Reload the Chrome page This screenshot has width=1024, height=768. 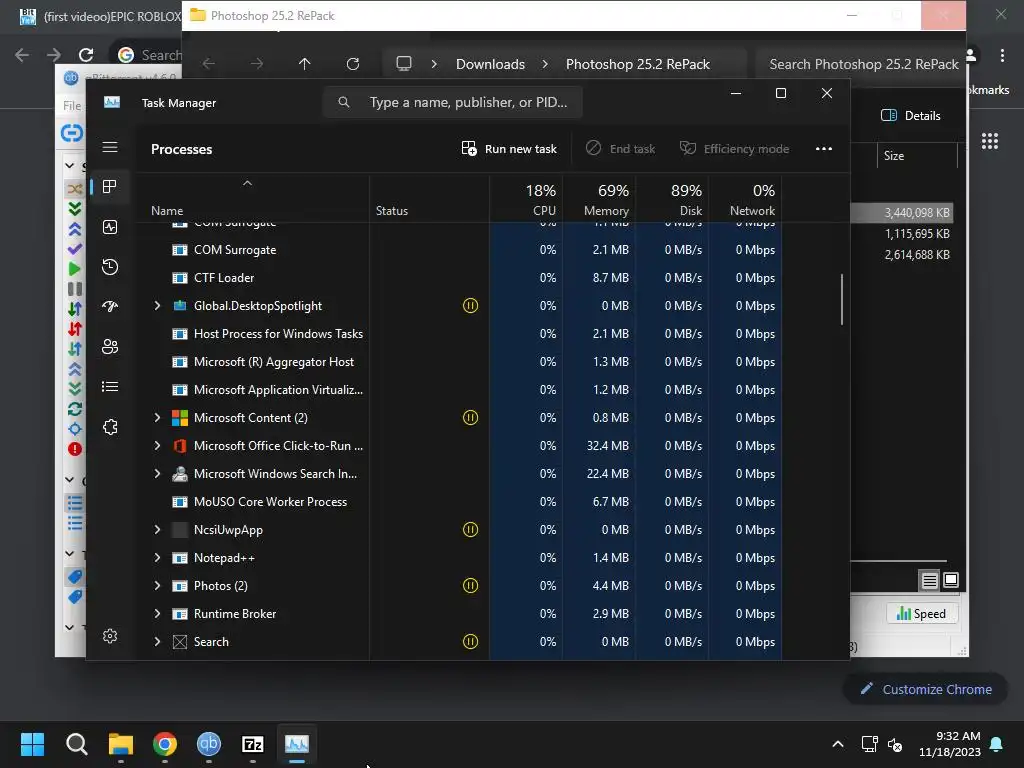(x=86, y=55)
